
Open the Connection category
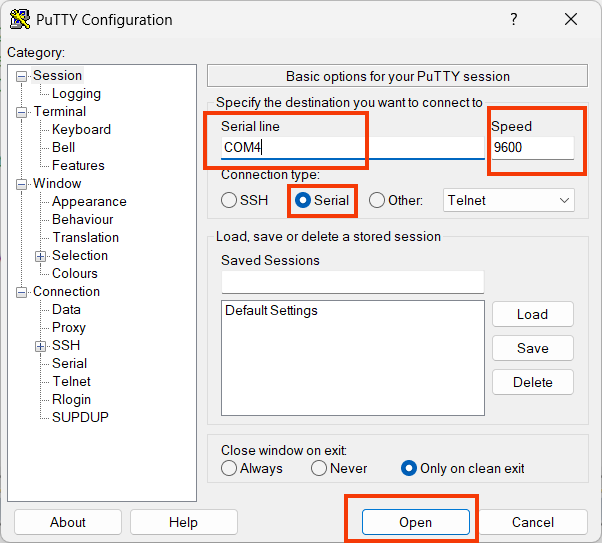tap(66, 291)
